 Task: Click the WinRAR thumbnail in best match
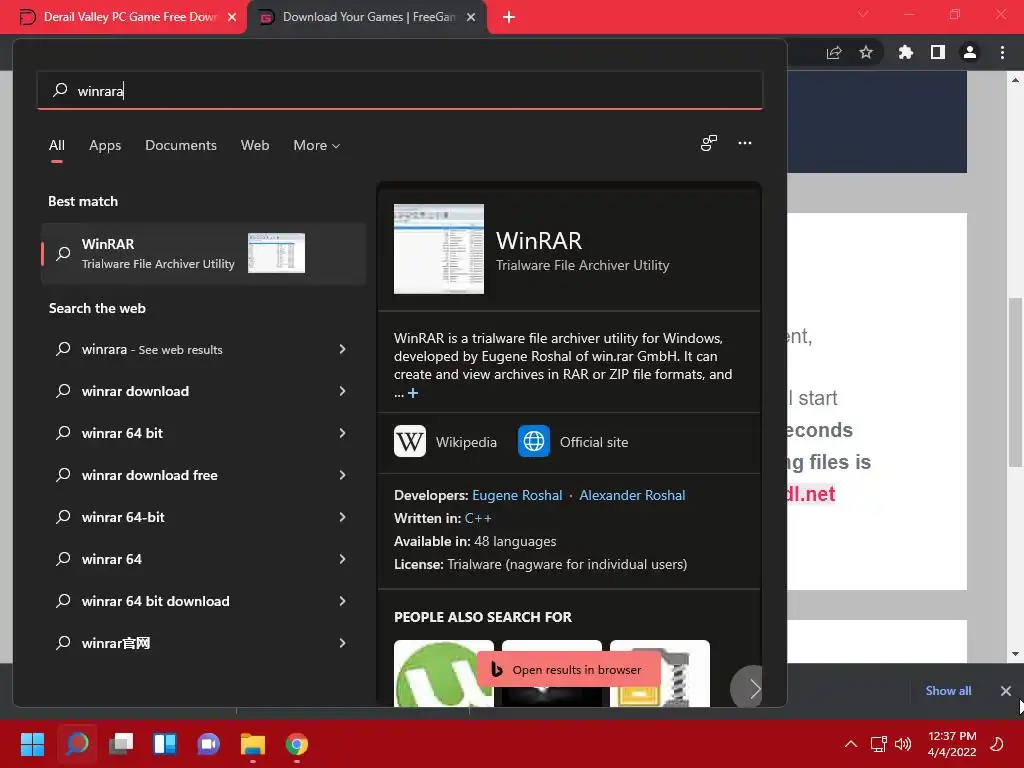[276, 253]
